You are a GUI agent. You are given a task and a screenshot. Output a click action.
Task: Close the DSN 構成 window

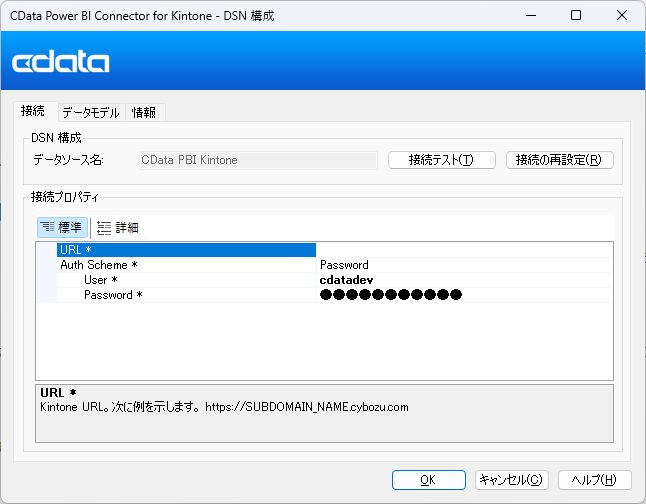pyautogui.click(x=622, y=16)
